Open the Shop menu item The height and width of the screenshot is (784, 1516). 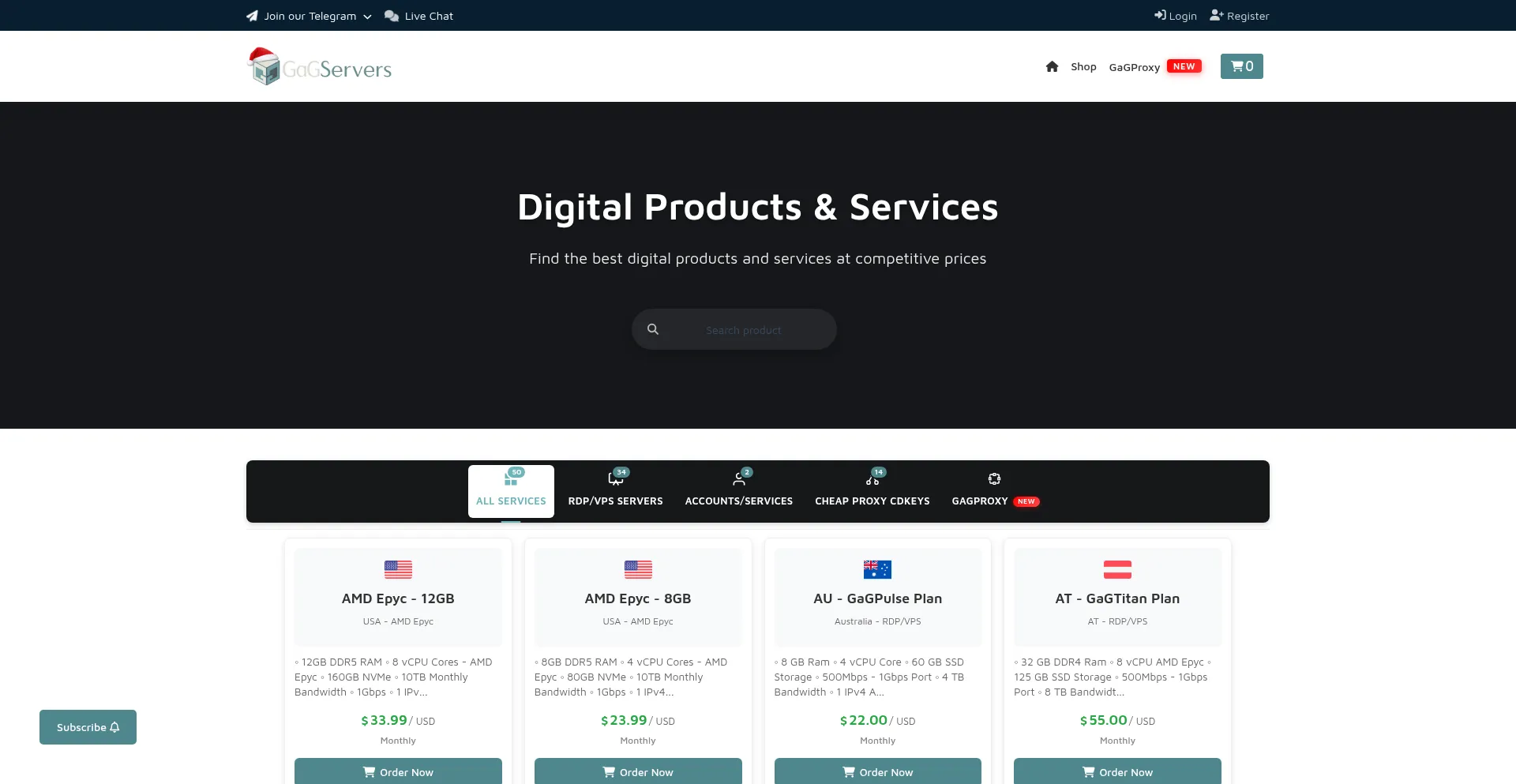[x=1083, y=66]
